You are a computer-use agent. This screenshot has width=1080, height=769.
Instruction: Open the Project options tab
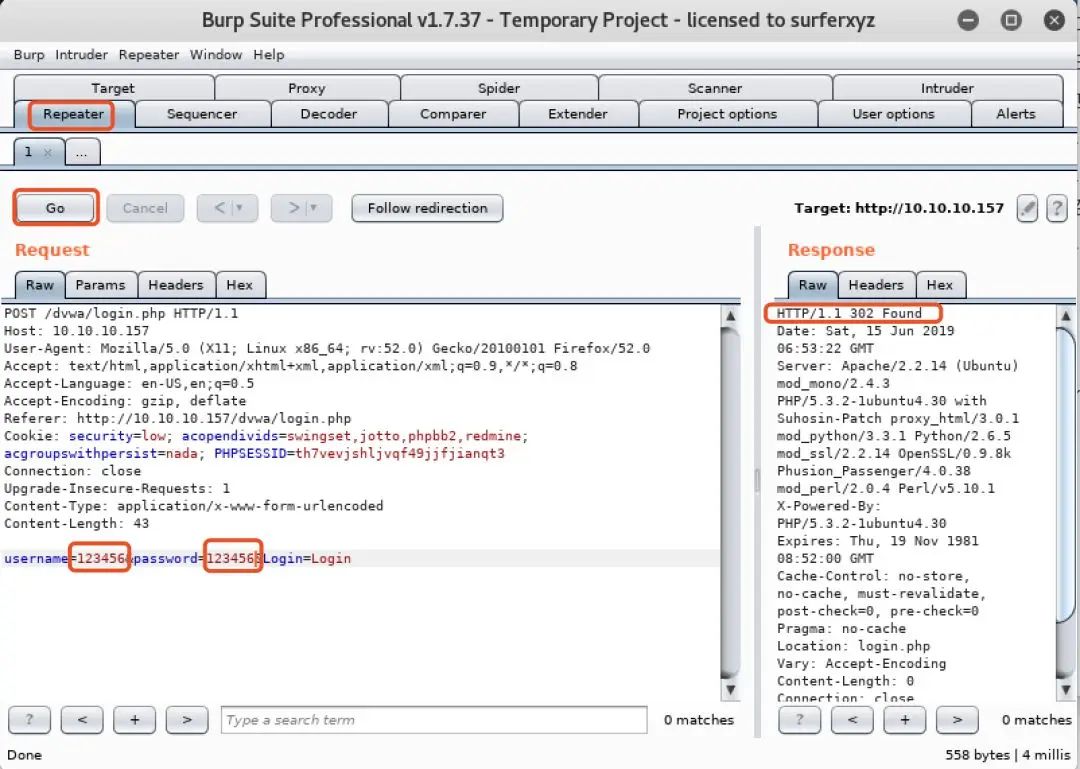pyautogui.click(x=727, y=114)
